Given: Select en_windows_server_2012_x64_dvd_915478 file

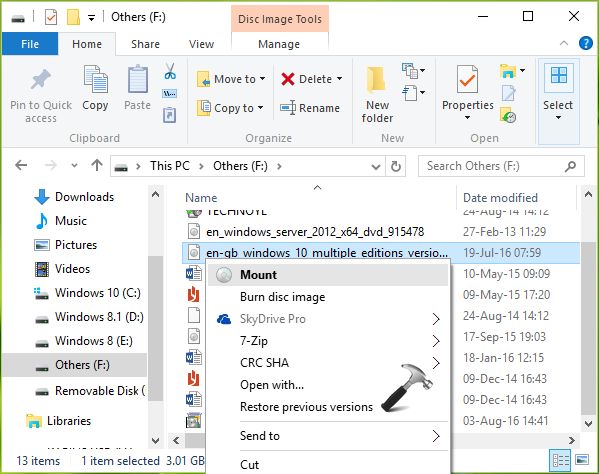Looking at the screenshot, I should coord(315,231).
